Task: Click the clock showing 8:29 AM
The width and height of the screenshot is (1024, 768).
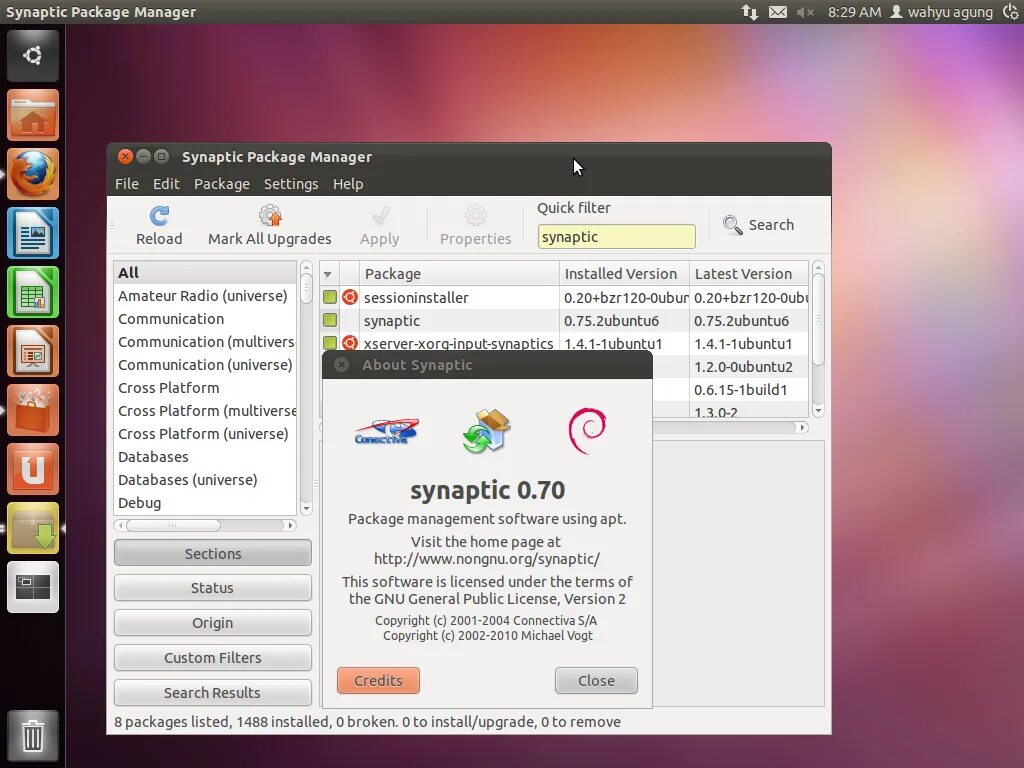Action: click(x=854, y=12)
